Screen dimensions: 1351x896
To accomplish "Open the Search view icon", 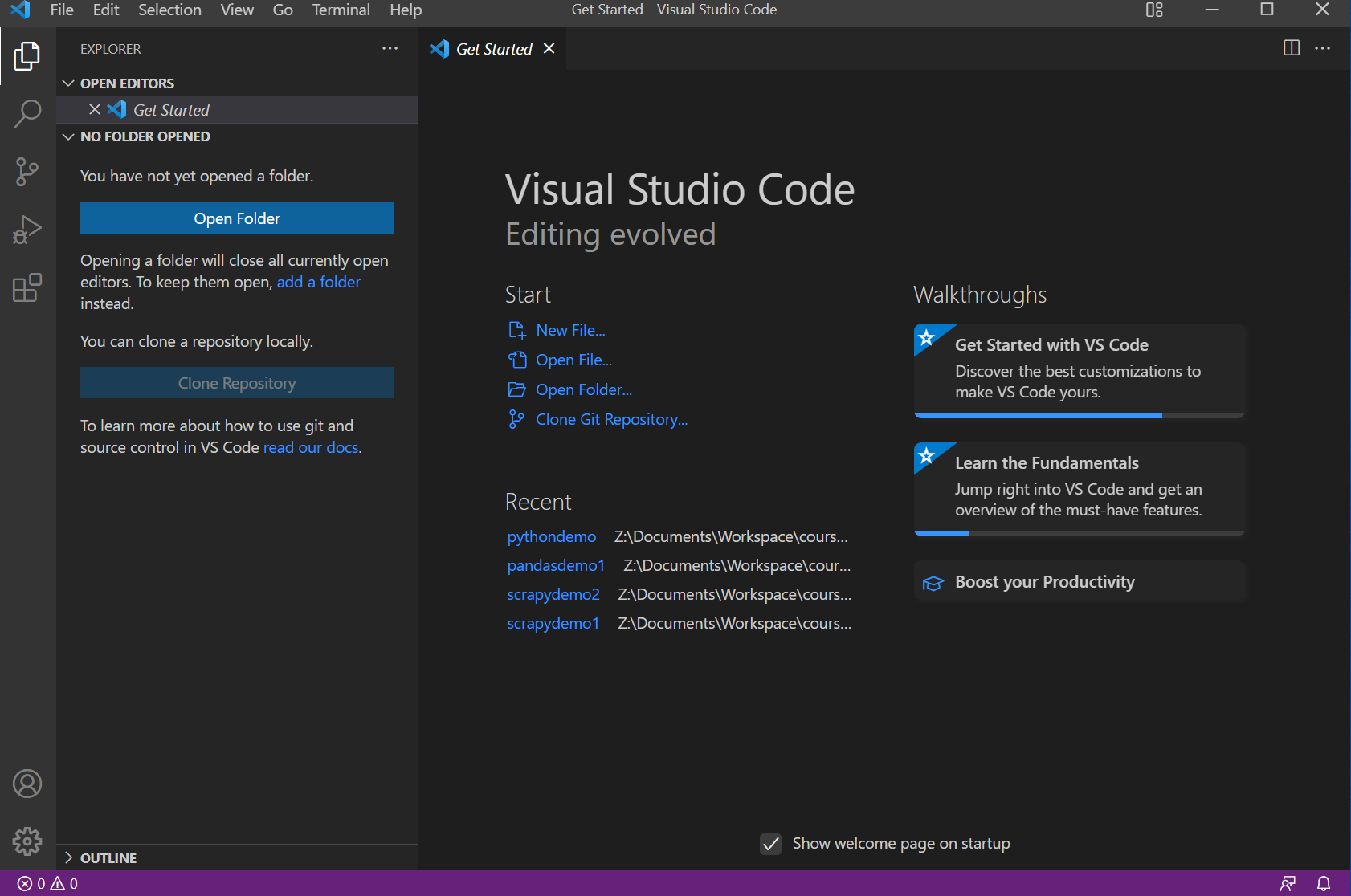I will click(27, 113).
